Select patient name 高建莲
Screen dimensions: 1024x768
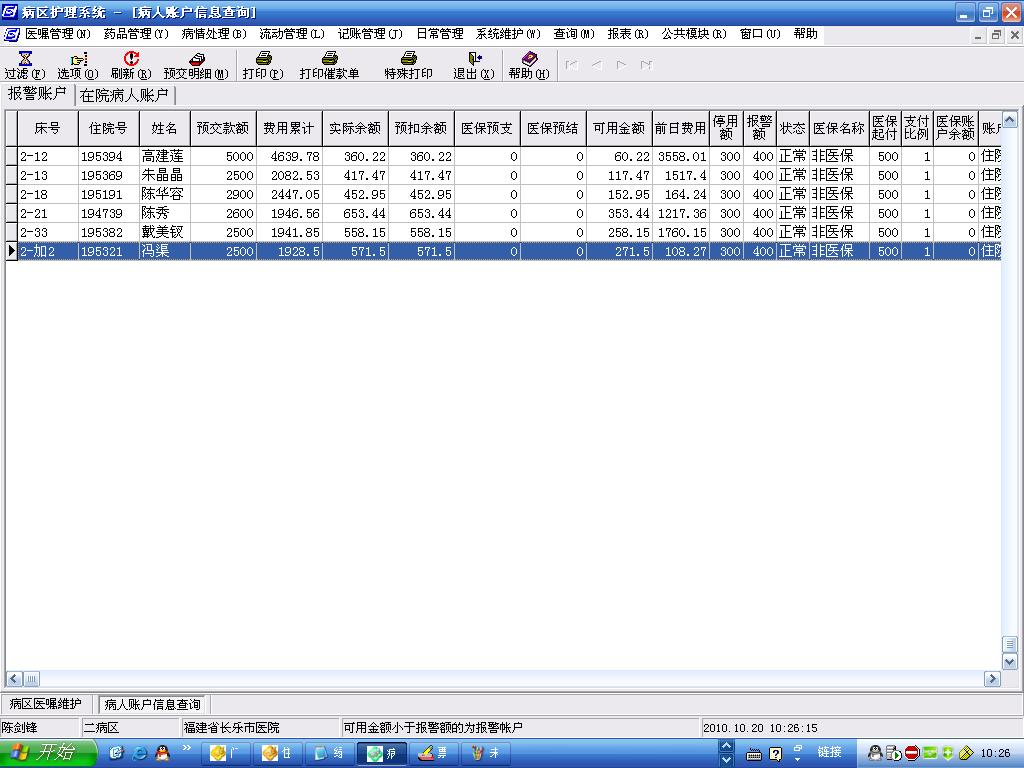(165, 156)
